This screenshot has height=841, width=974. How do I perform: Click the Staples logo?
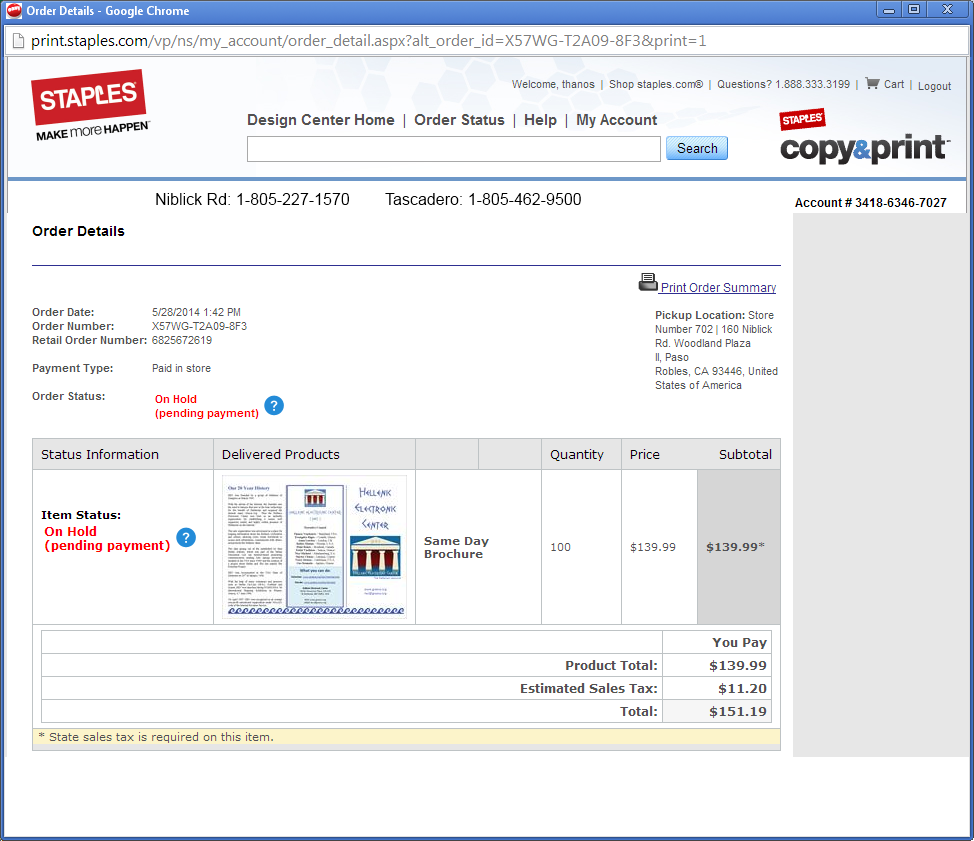[x=89, y=105]
